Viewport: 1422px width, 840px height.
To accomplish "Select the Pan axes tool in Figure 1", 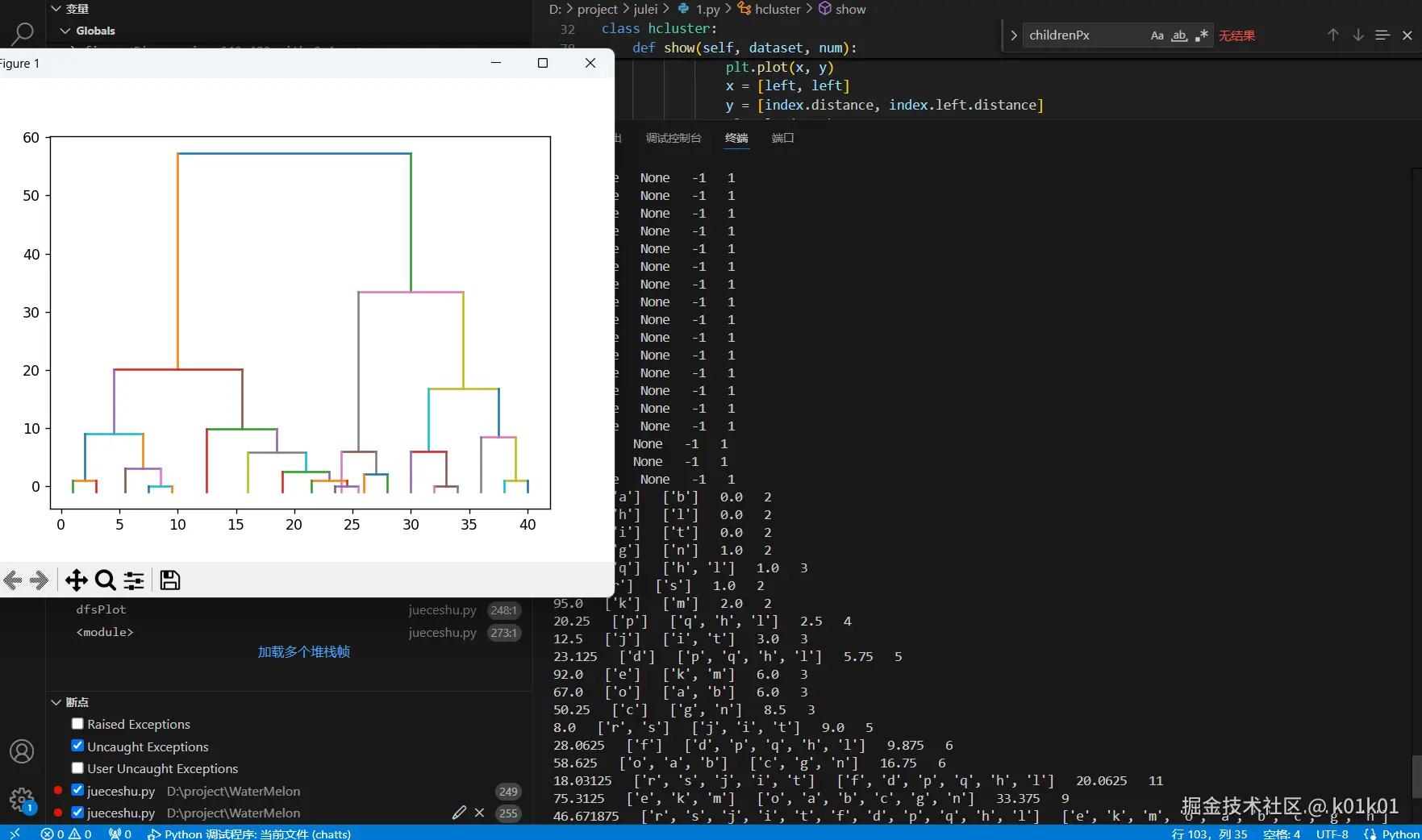I will click(x=77, y=580).
